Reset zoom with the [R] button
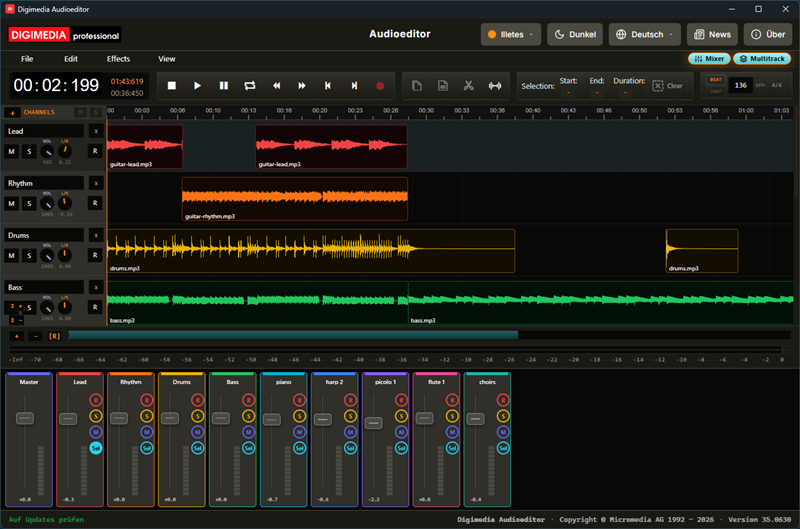 tap(54, 336)
